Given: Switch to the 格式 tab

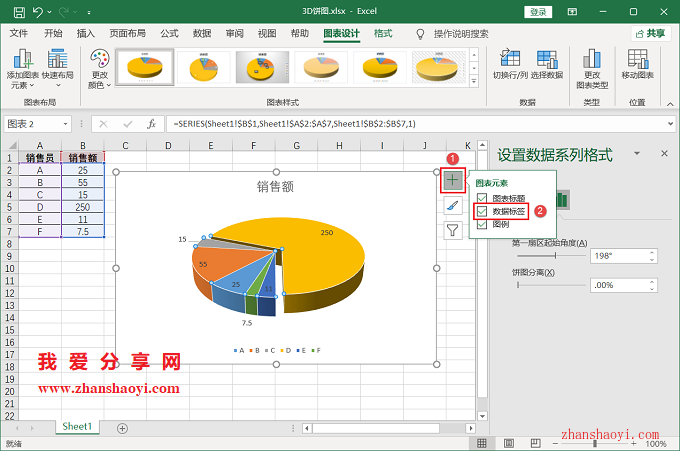Looking at the screenshot, I should [x=383, y=33].
